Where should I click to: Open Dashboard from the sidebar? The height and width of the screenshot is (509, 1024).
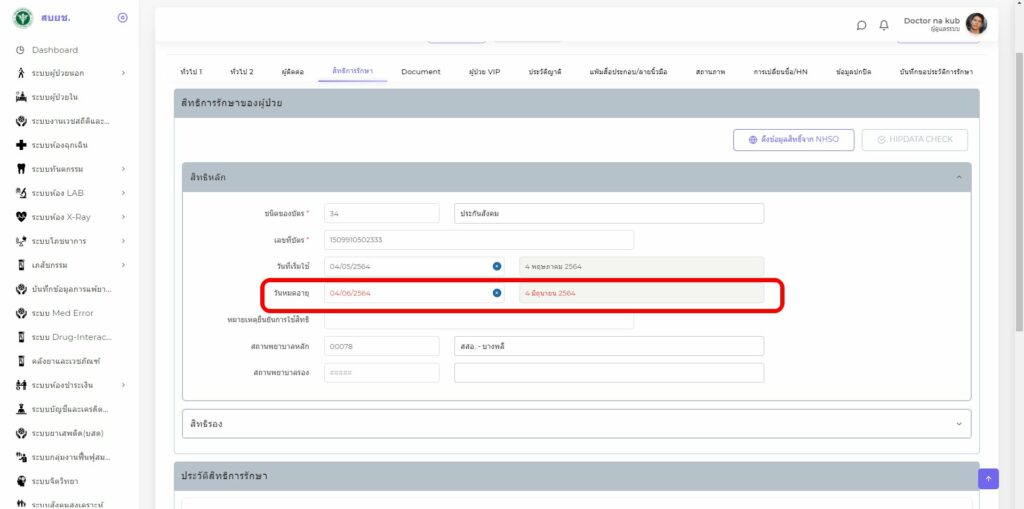(x=54, y=50)
